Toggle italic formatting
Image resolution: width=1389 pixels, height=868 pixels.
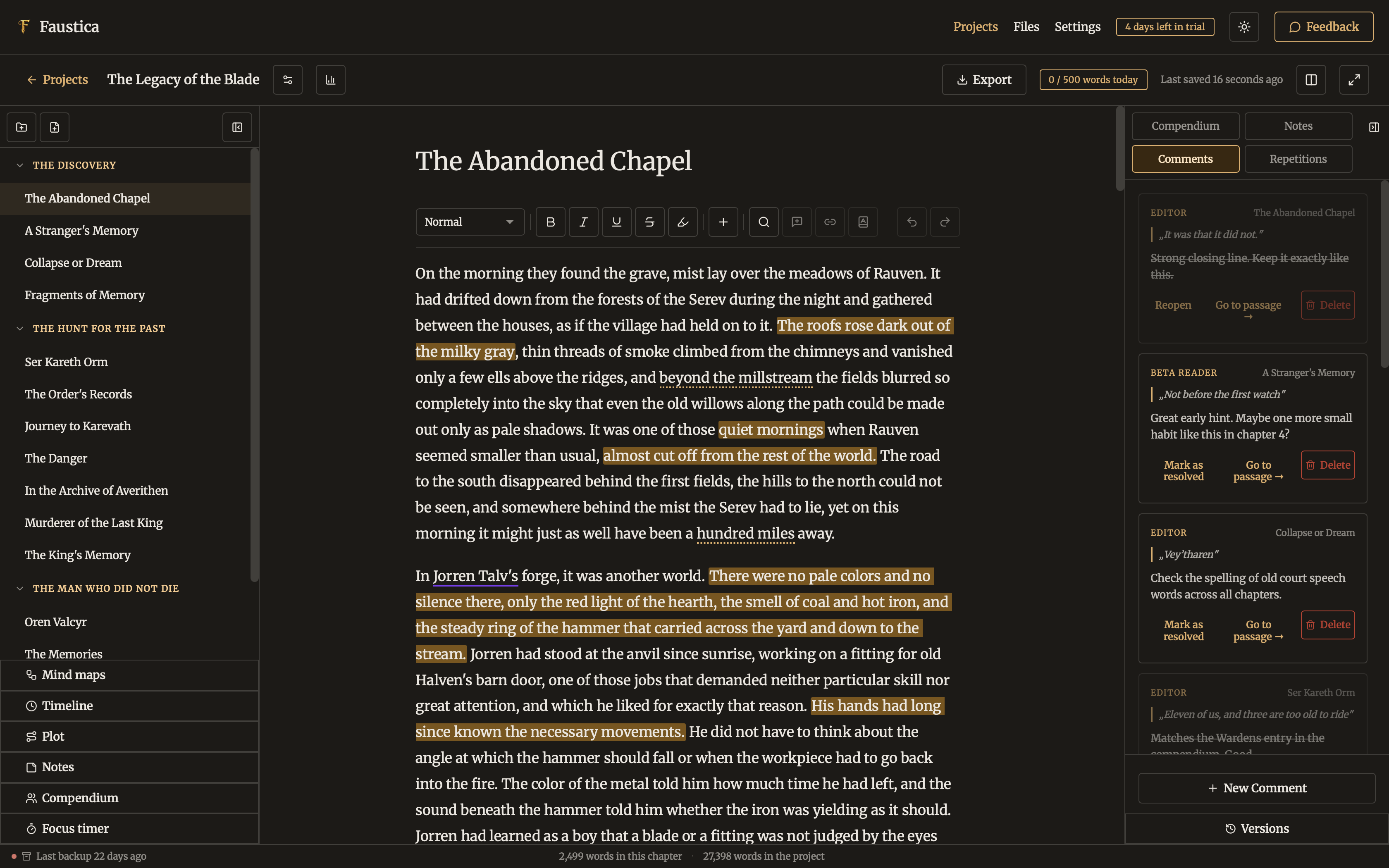coord(583,222)
